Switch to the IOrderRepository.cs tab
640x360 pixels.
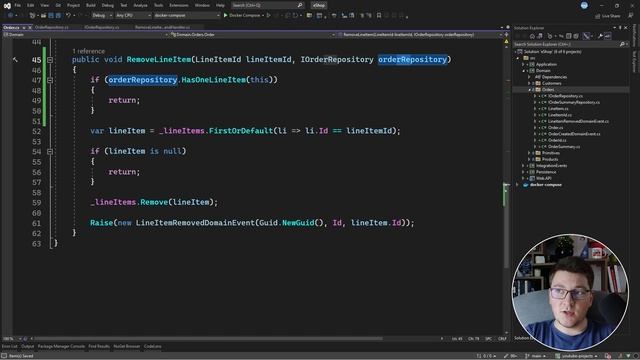(102, 27)
